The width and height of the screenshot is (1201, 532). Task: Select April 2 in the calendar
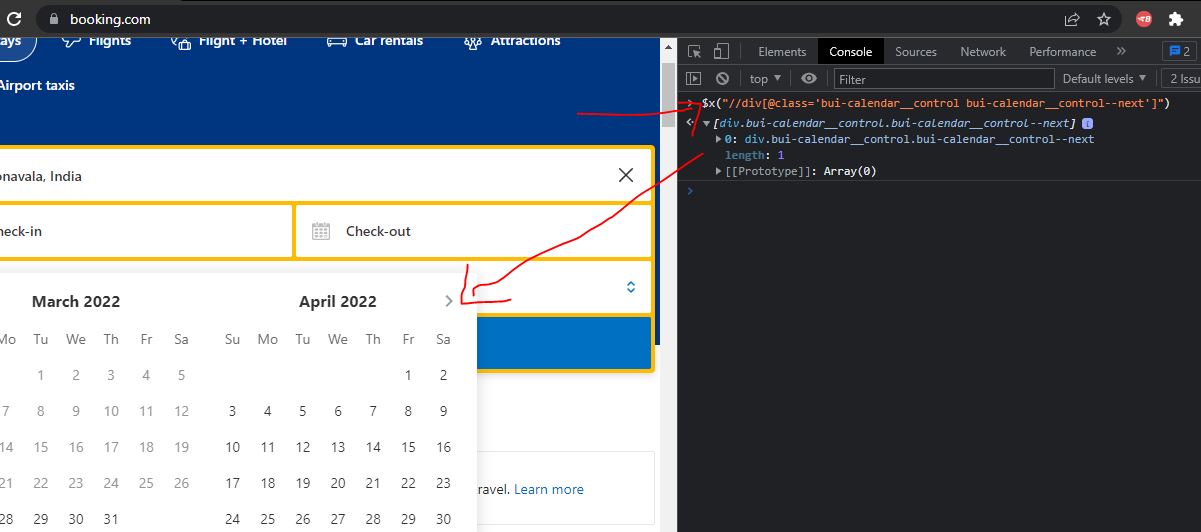[x=443, y=375]
